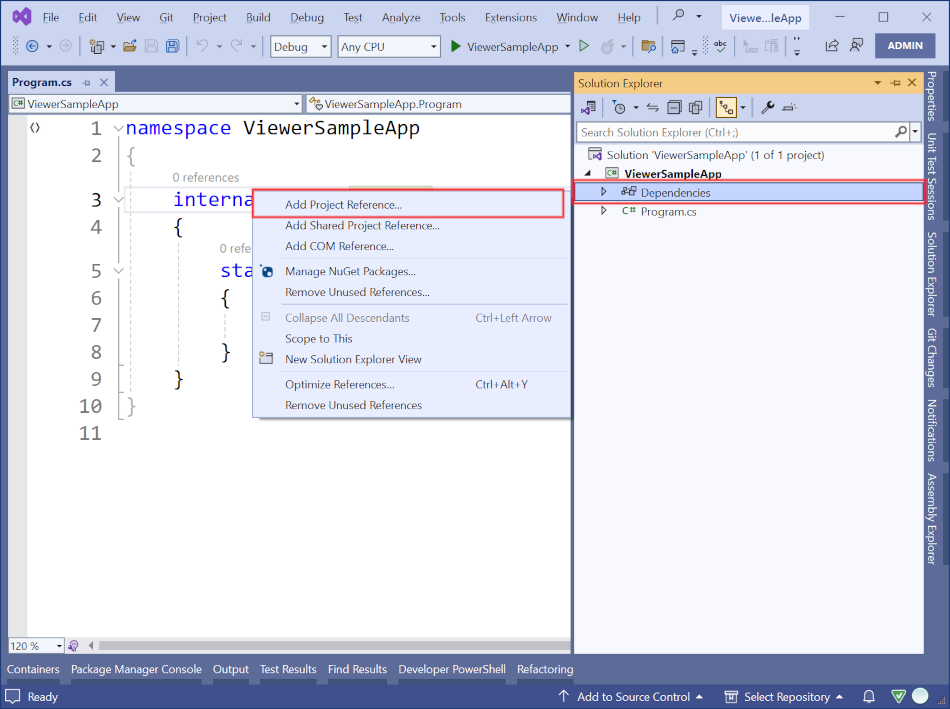950x709 pixels.
Task: Click the New Project toolbar icon
Action: (96, 46)
